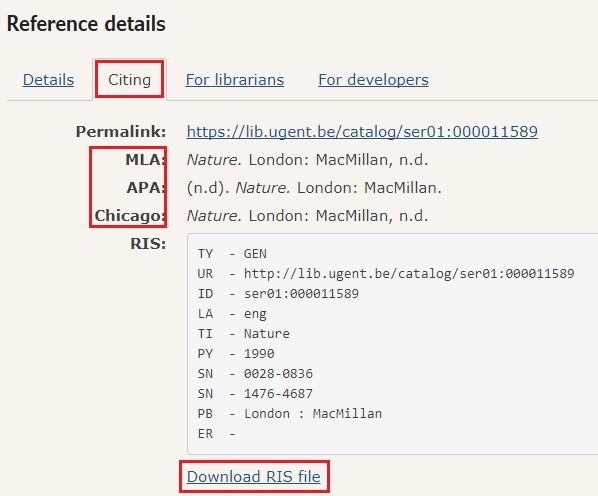The image size is (598, 496).
Task: Select the Citing tab
Action: pos(129,80)
